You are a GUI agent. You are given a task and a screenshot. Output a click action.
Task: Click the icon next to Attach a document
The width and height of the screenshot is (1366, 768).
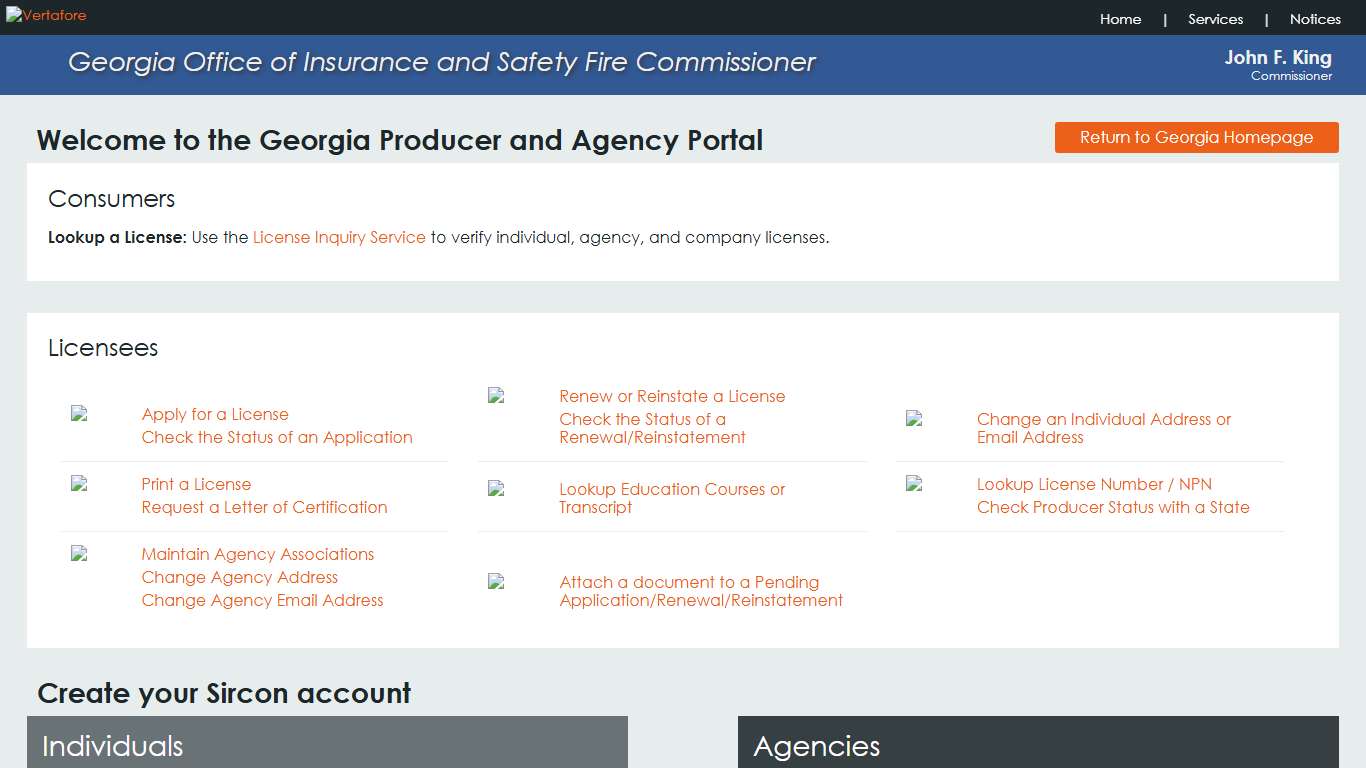(x=494, y=582)
